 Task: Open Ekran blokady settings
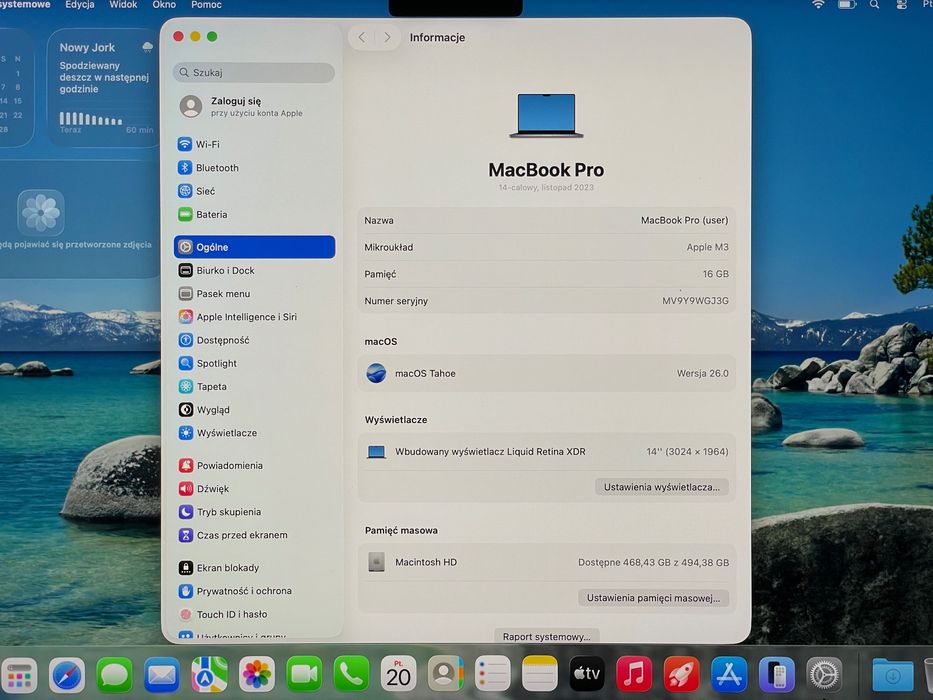click(x=254, y=568)
